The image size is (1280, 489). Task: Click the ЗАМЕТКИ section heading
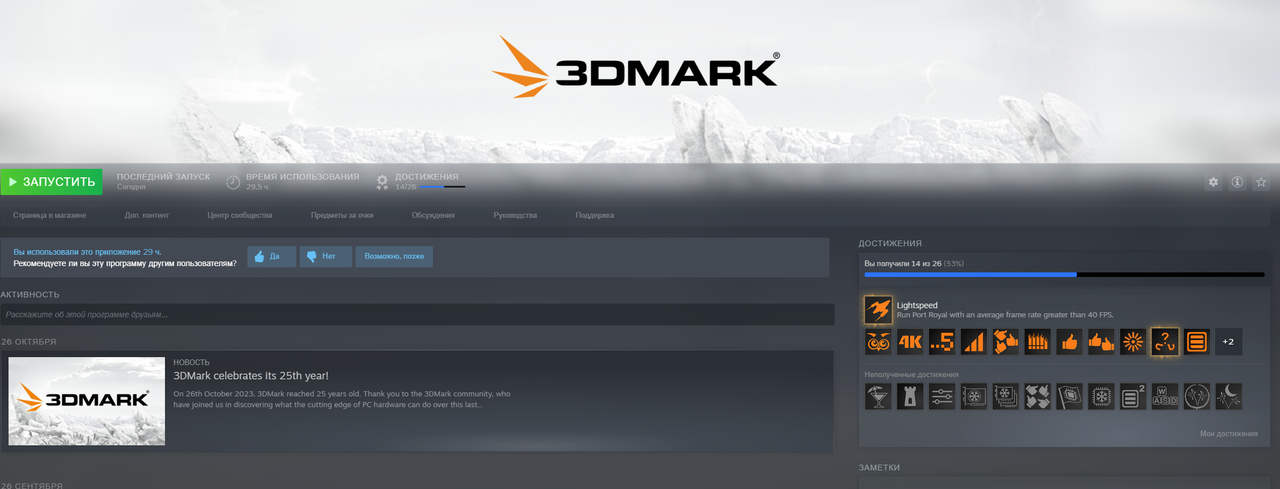point(879,467)
